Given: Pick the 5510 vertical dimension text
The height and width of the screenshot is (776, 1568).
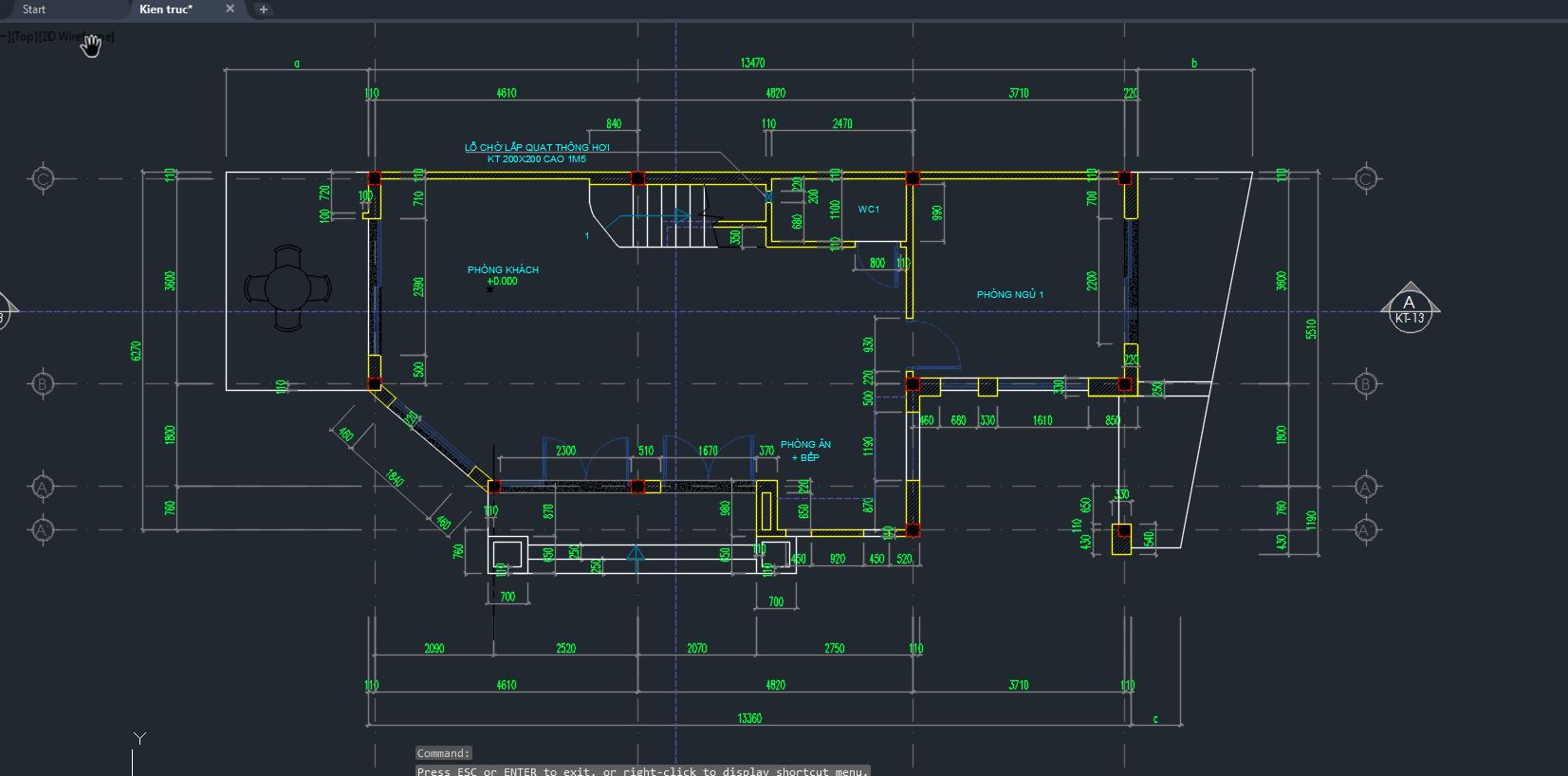Looking at the screenshot, I should tap(1311, 328).
